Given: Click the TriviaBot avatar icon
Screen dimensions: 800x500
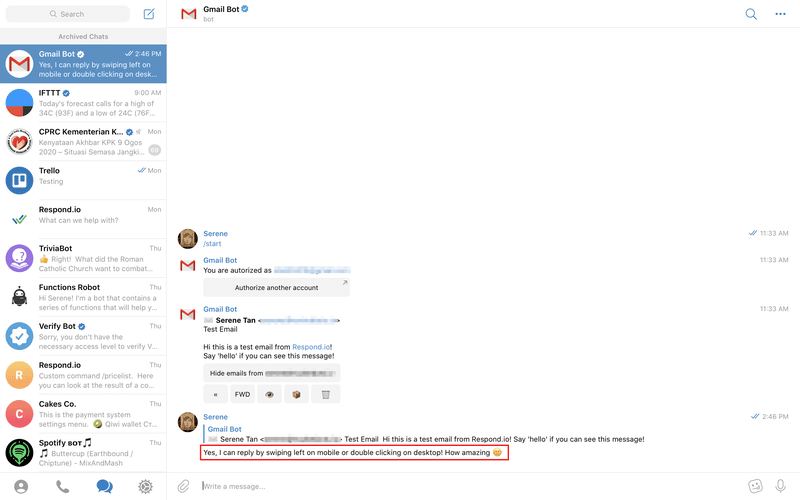Looking at the screenshot, I should click(19, 258).
